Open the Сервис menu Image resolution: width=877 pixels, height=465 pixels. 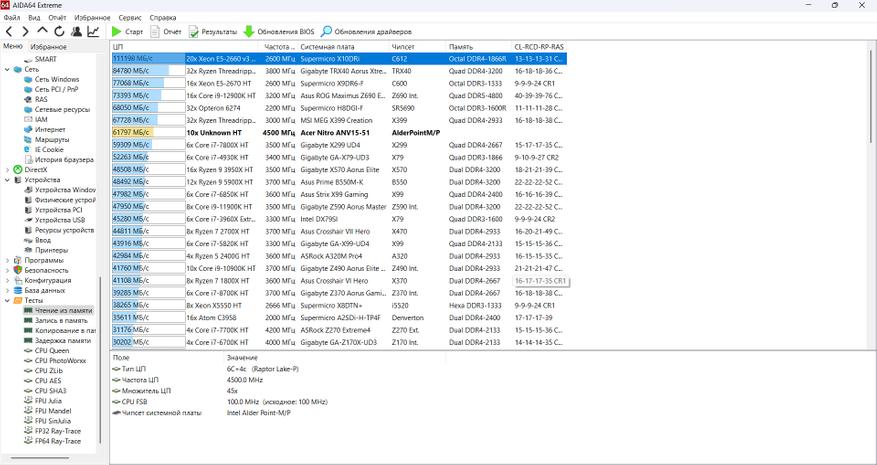pyautogui.click(x=130, y=18)
